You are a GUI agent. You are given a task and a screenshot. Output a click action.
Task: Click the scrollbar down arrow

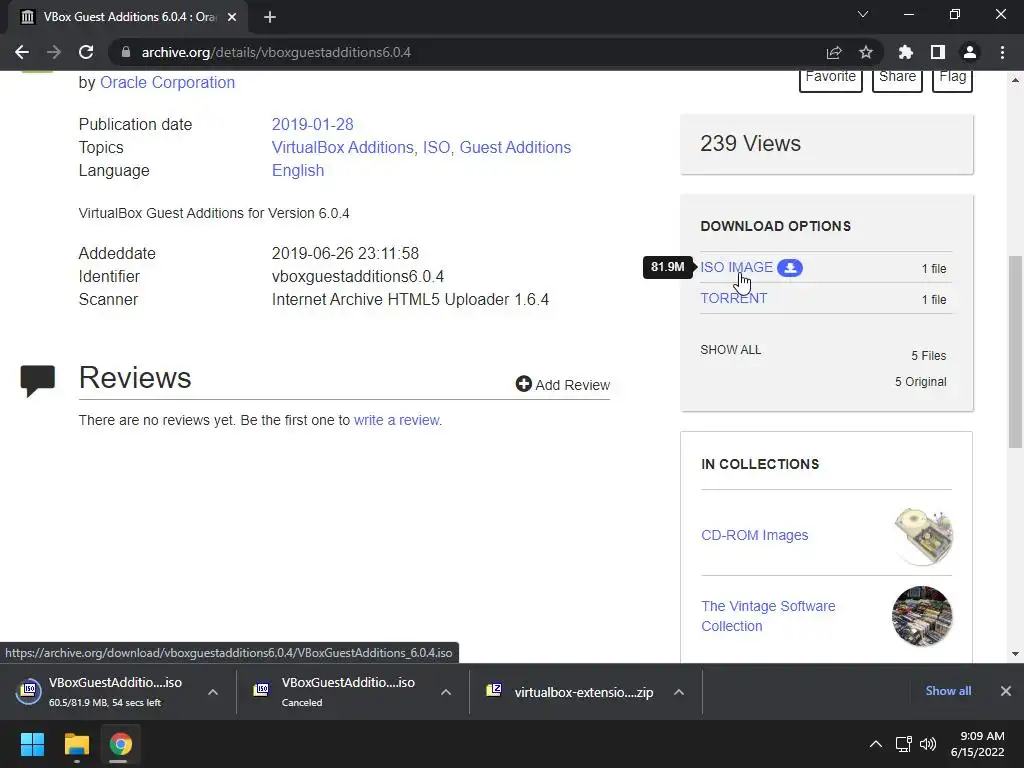pyautogui.click(x=1015, y=654)
